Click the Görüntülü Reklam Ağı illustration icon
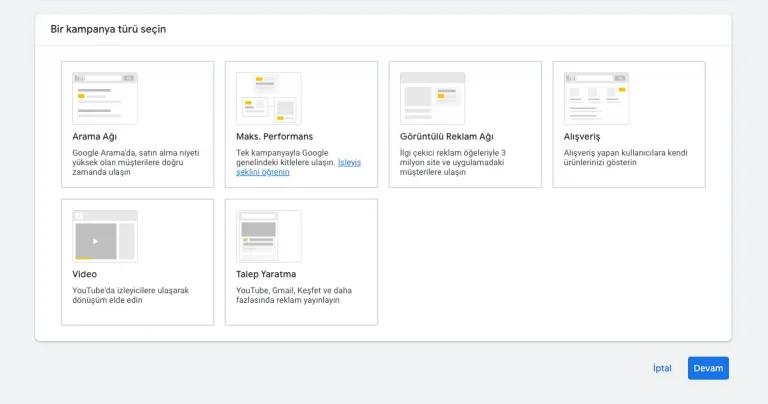This screenshot has width=768, height=404. click(x=432, y=98)
